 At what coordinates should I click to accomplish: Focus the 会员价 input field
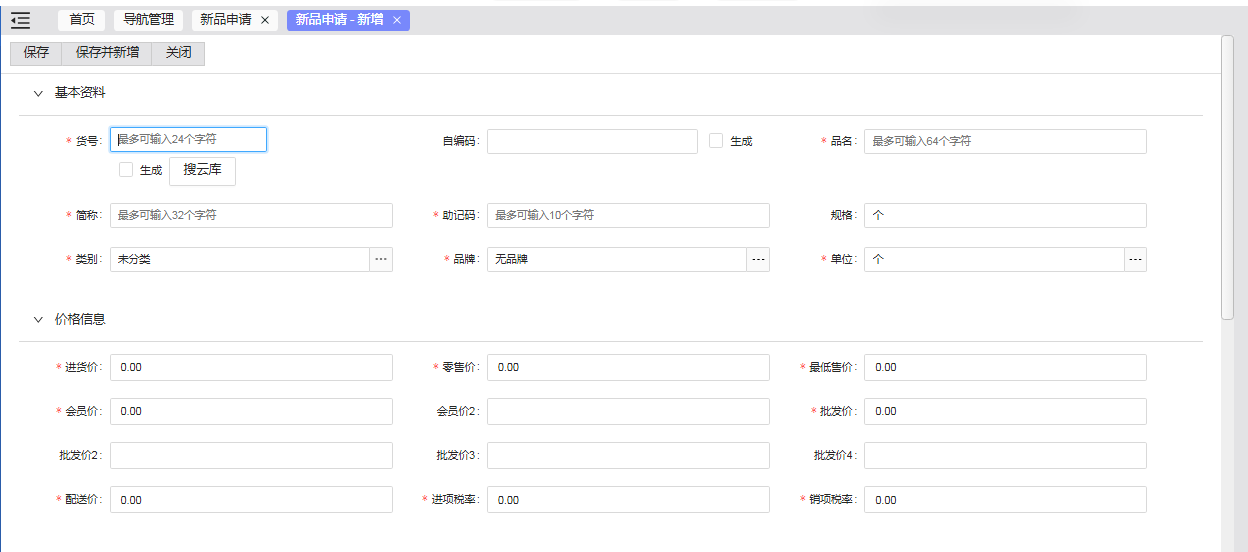click(x=251, y=411)
